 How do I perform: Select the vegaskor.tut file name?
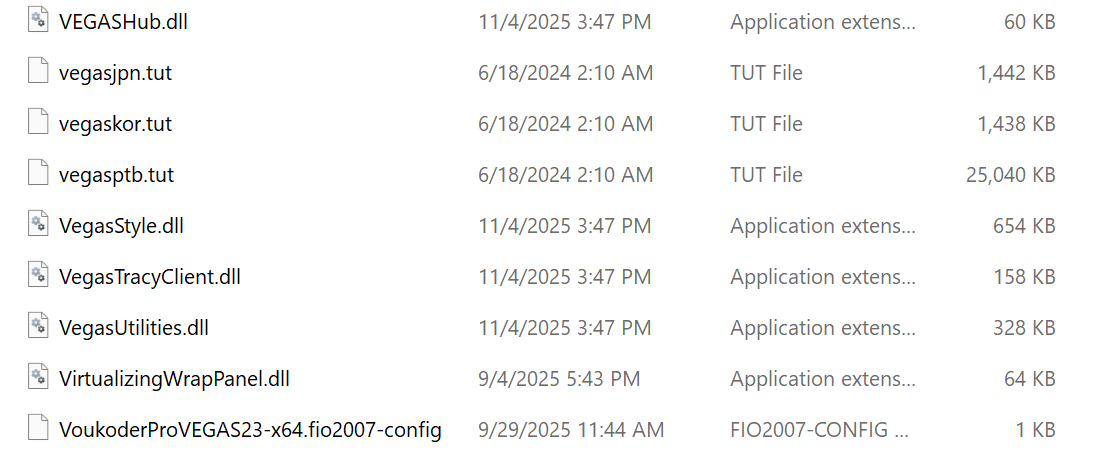[x=115, y=123]
